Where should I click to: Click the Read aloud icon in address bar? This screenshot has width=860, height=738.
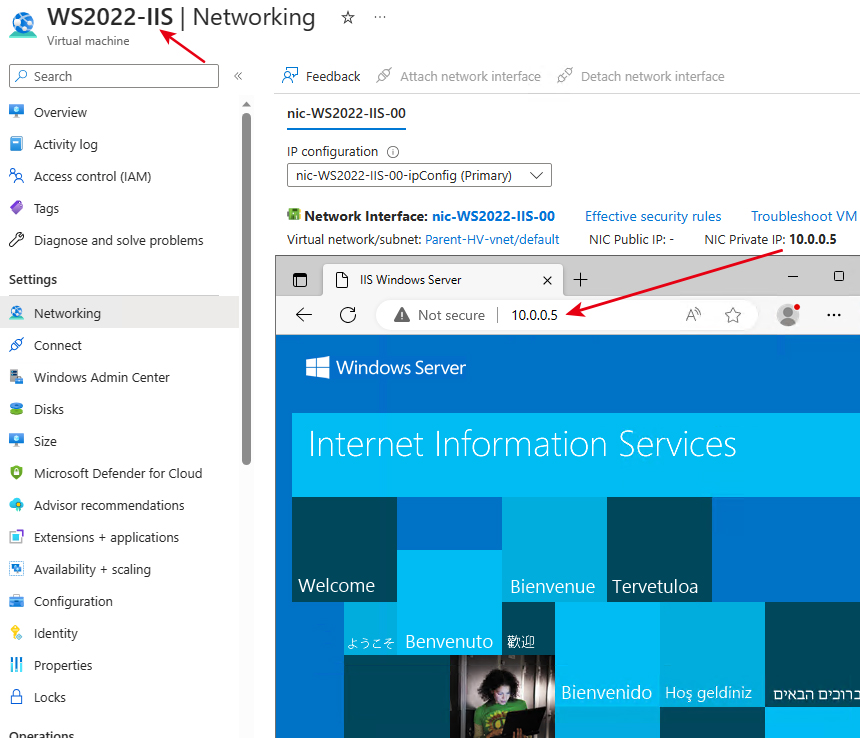(x=693, y=315)
